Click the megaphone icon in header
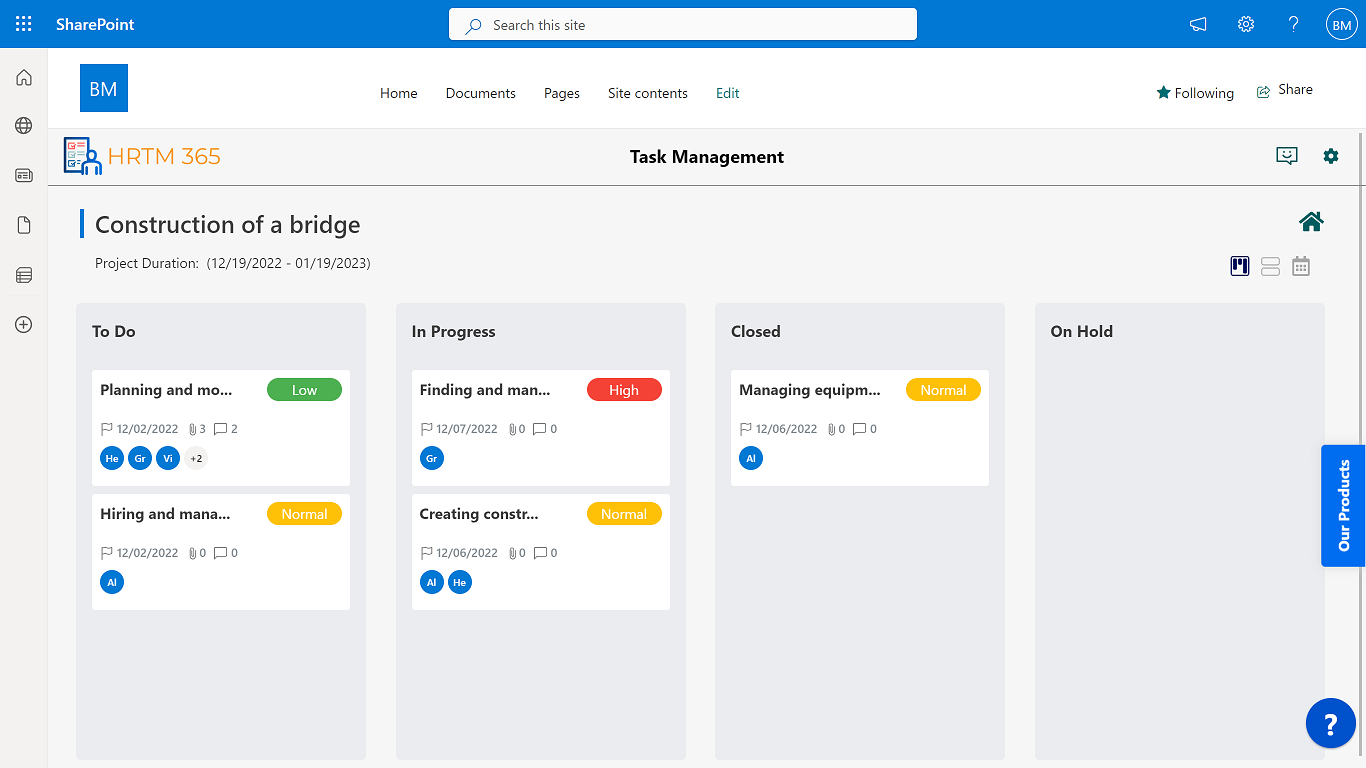 (1198, 24)
